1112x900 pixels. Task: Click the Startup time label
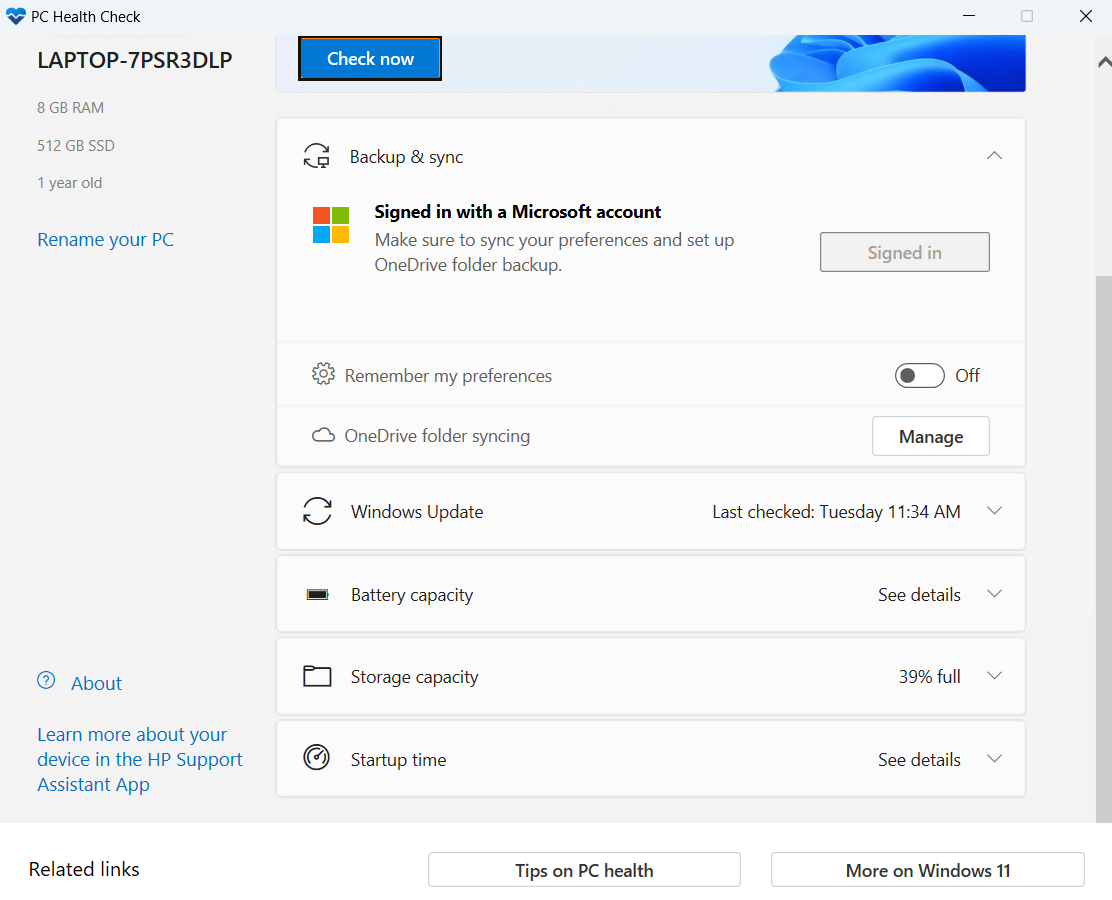pyautogui.click(x=399, y=760)
